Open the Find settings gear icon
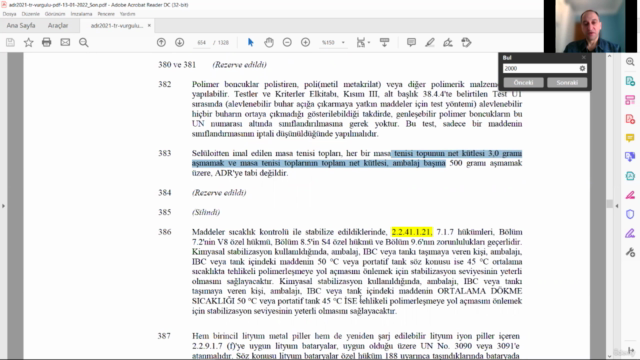The width and height of the screenshot is (640, 360). (x=582, y=69)
